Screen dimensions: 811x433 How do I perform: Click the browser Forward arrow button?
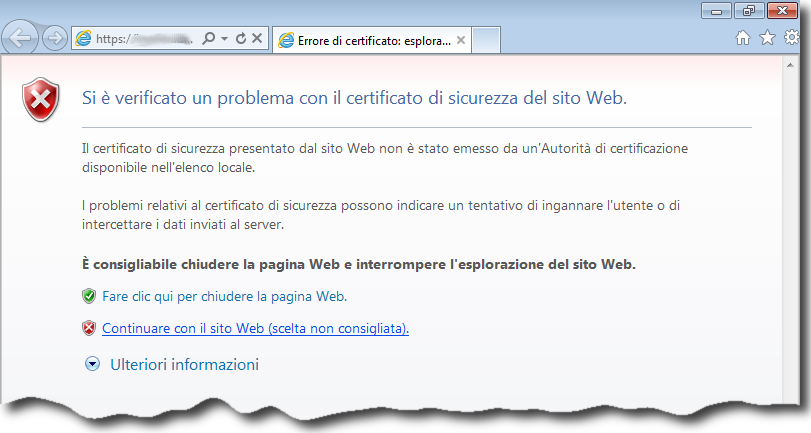55,39
